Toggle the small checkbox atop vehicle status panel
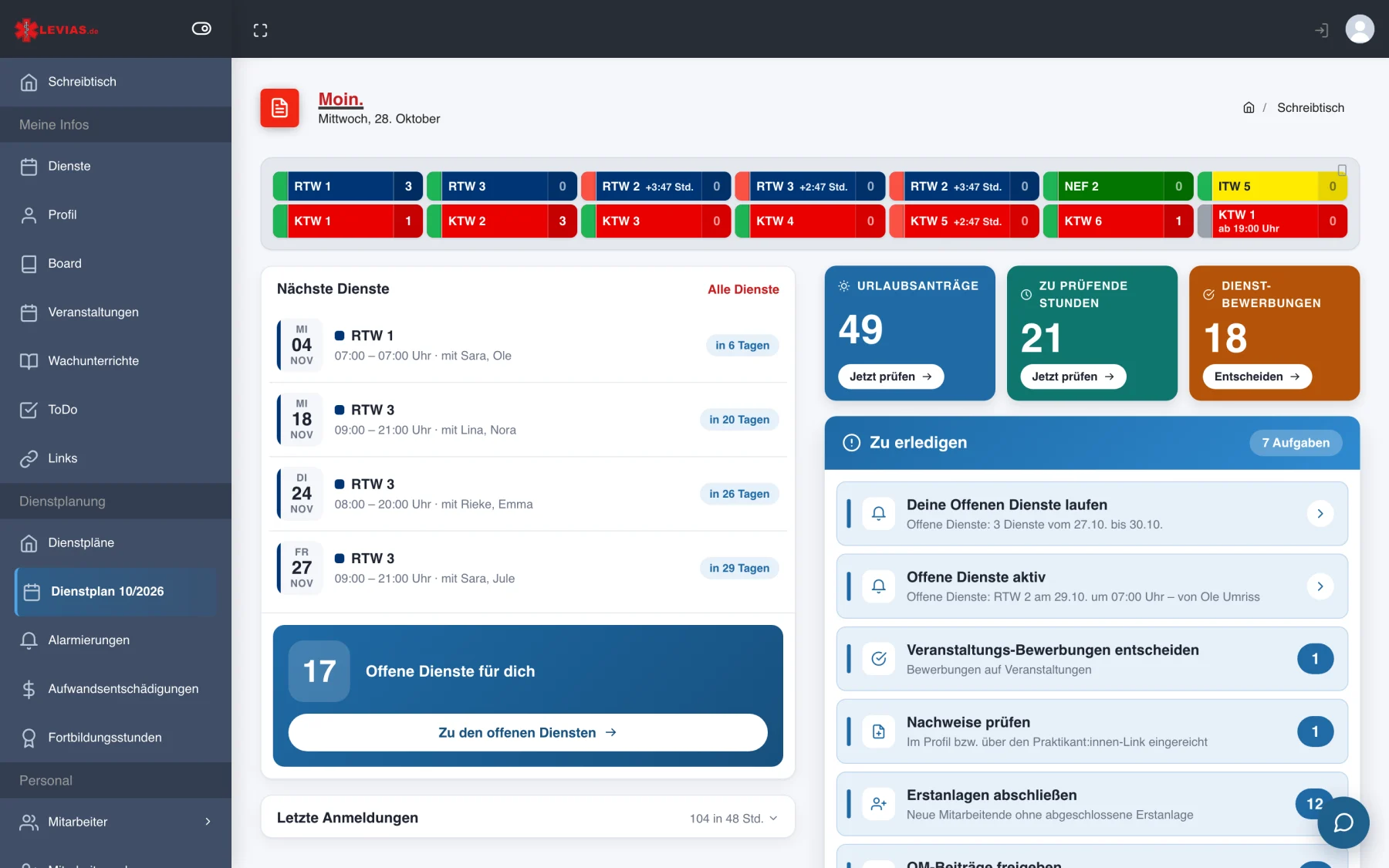The image size is (1389, 868). [x=1342, y=170]
